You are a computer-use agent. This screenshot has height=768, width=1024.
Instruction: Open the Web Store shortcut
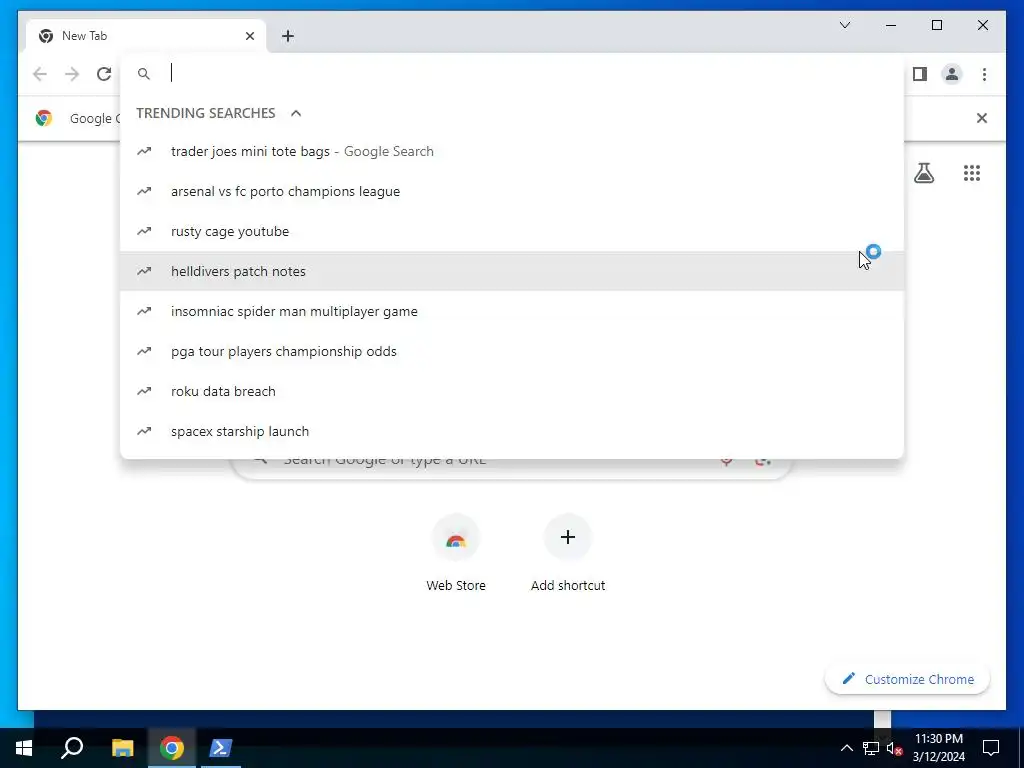click(x=456, y=553)
